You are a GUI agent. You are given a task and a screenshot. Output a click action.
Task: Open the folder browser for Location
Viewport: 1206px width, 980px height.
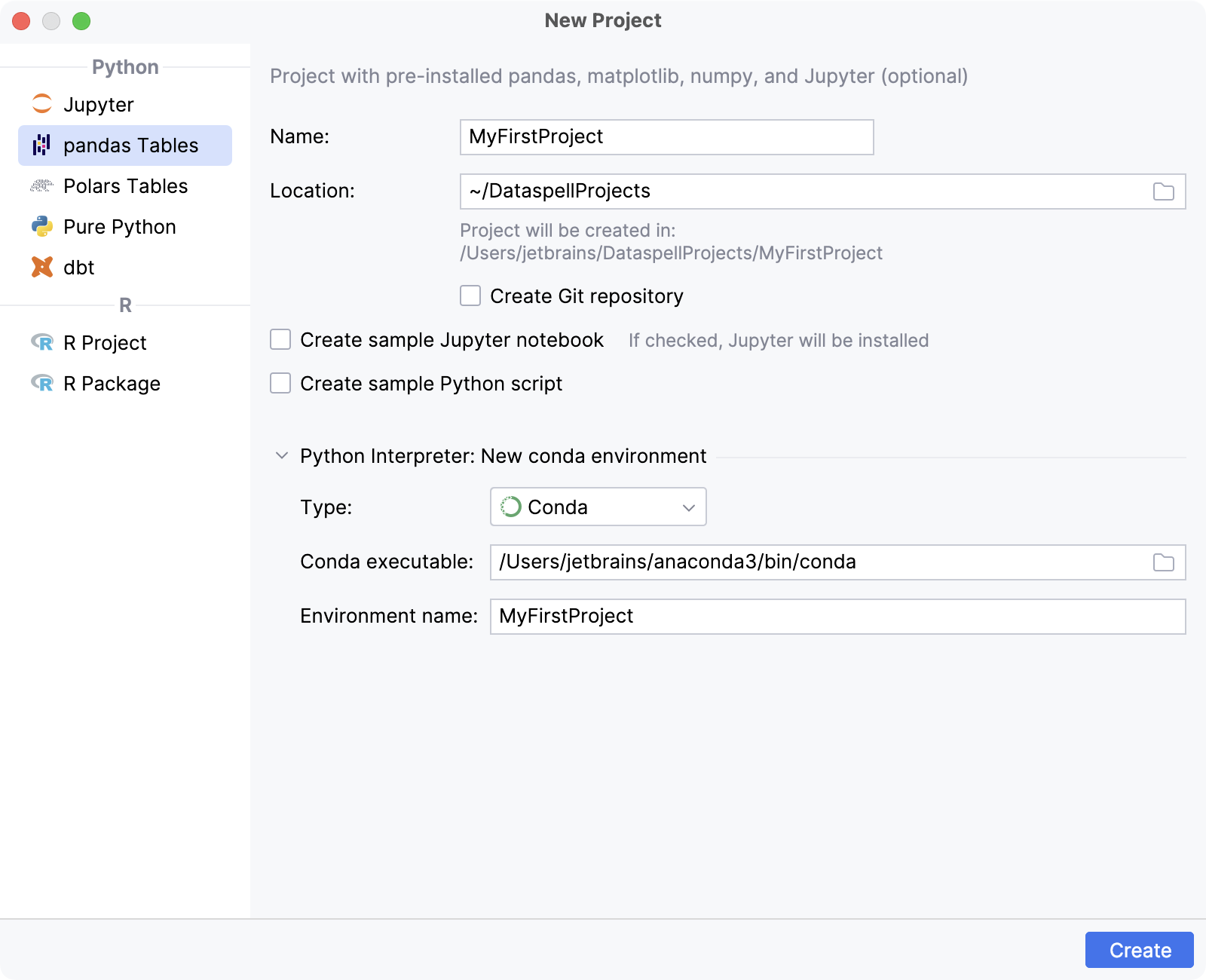pos(1163,191)
